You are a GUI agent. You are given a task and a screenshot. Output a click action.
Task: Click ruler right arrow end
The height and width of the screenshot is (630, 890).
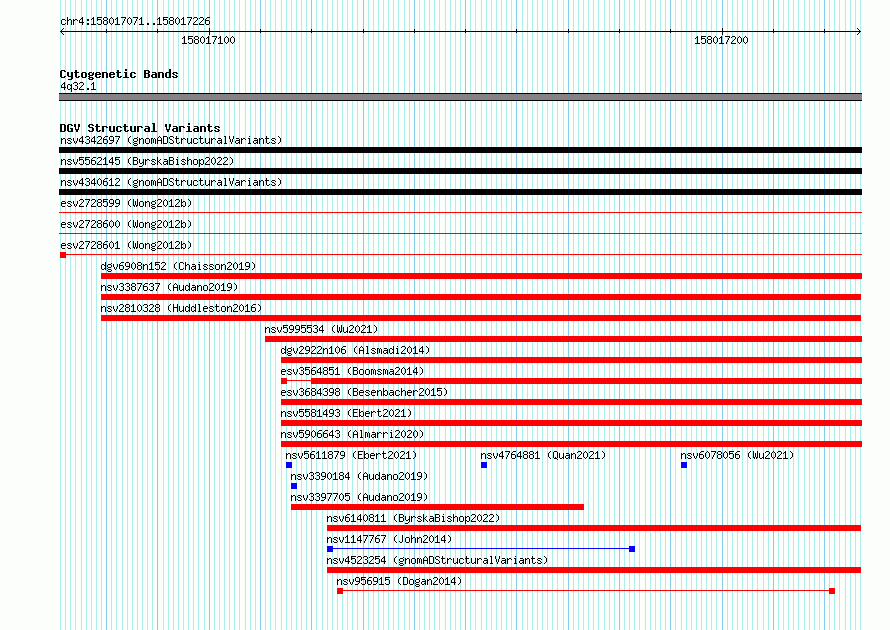coord(859,31)
